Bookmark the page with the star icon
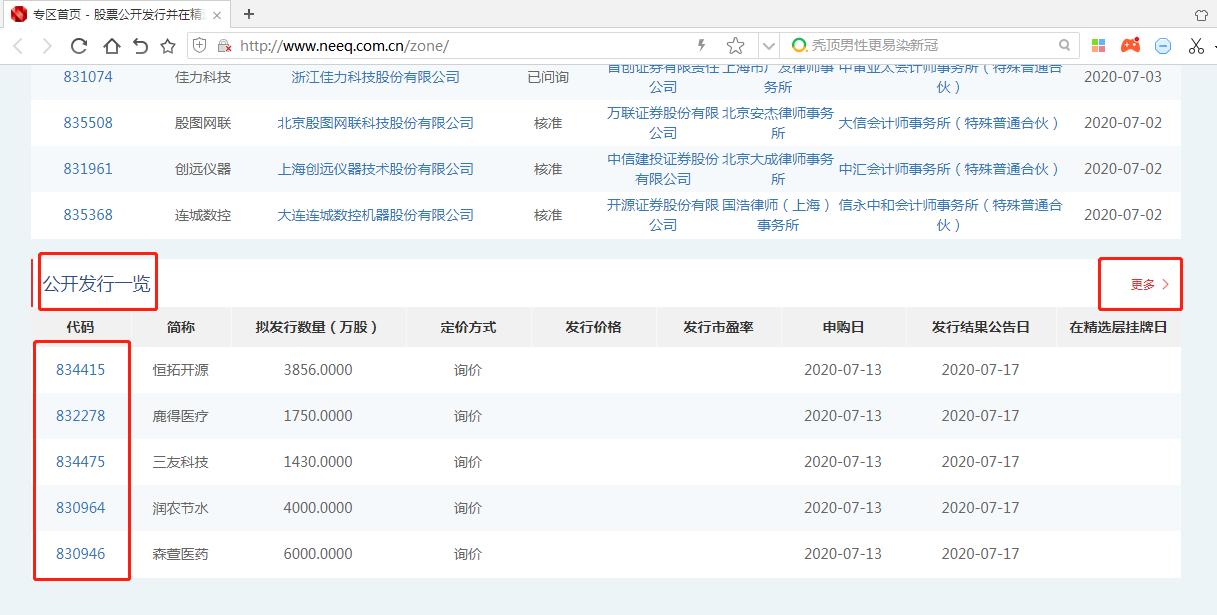 pyautogui.click(x=735, y=45)
